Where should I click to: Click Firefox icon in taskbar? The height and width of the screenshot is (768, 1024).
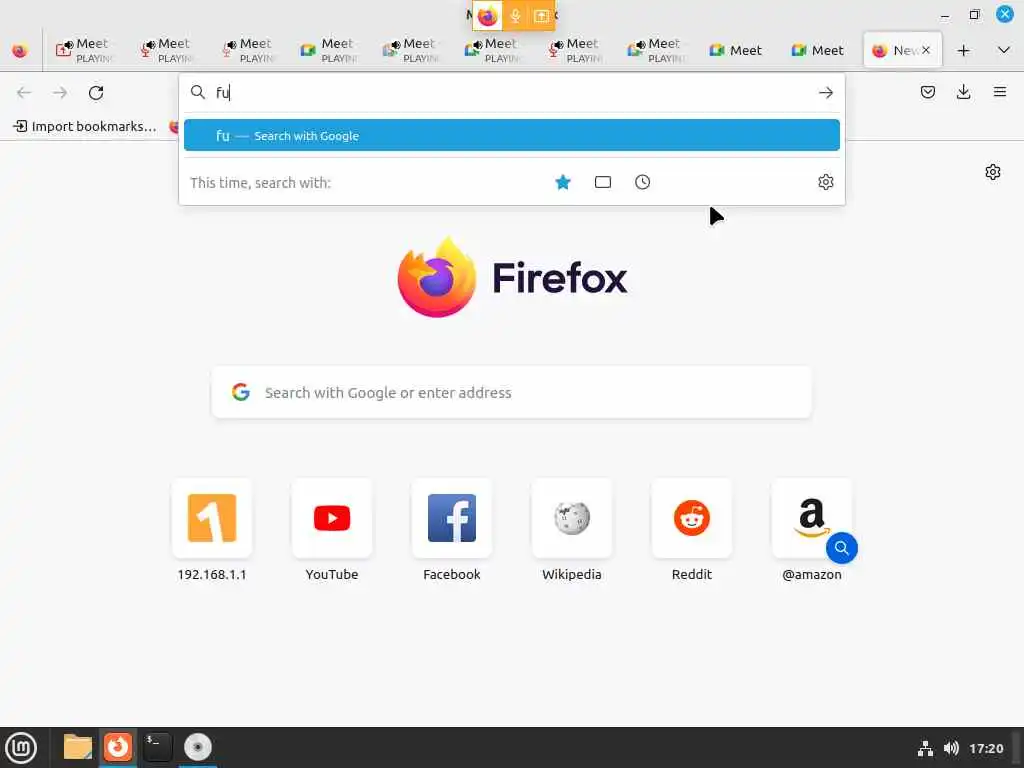[x=118, y=747]
